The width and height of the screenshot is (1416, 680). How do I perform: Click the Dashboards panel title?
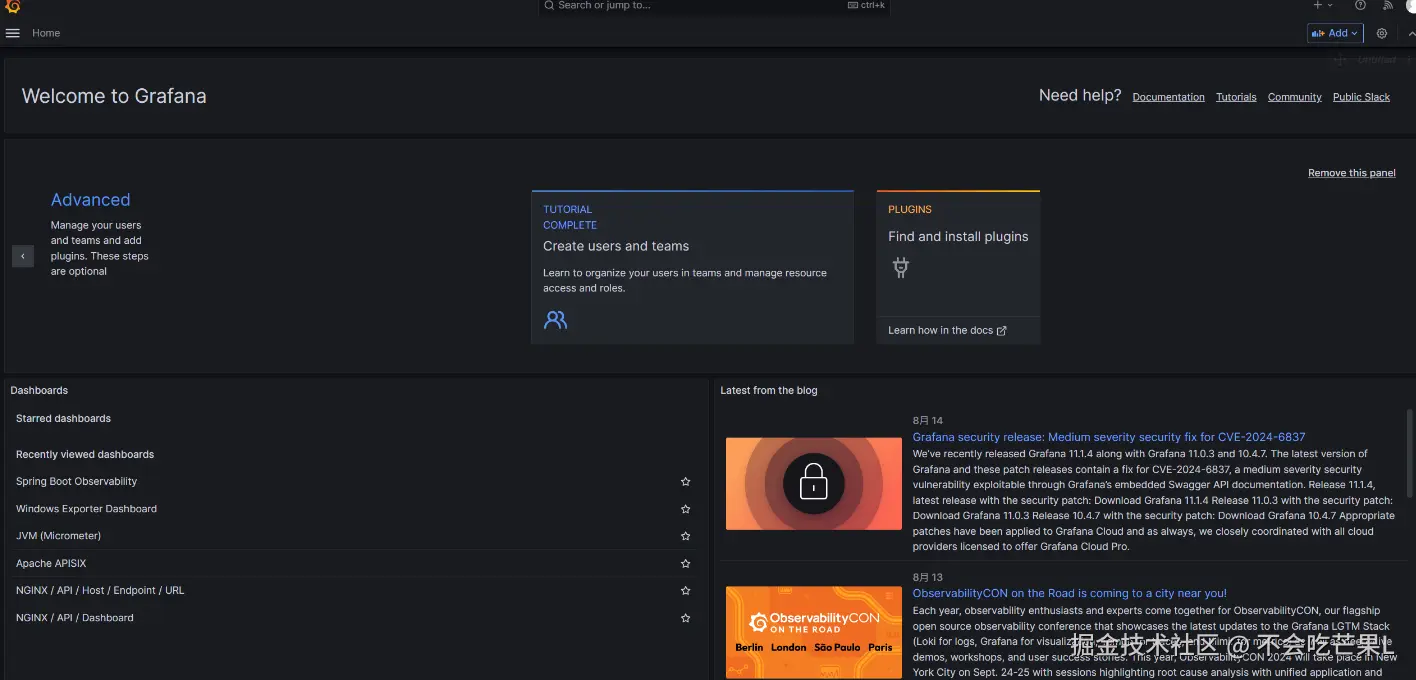coord(39,391)
